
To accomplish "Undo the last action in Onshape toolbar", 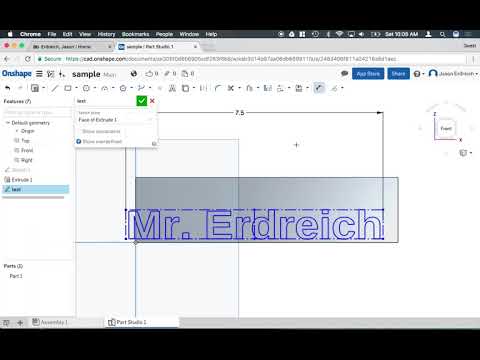I will (x=8, y=88).
